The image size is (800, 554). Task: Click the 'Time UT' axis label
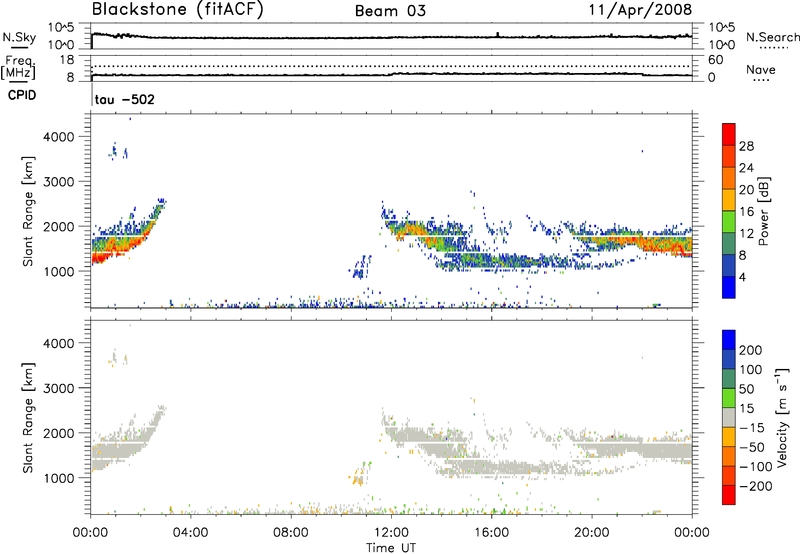[x=391, y=548]
